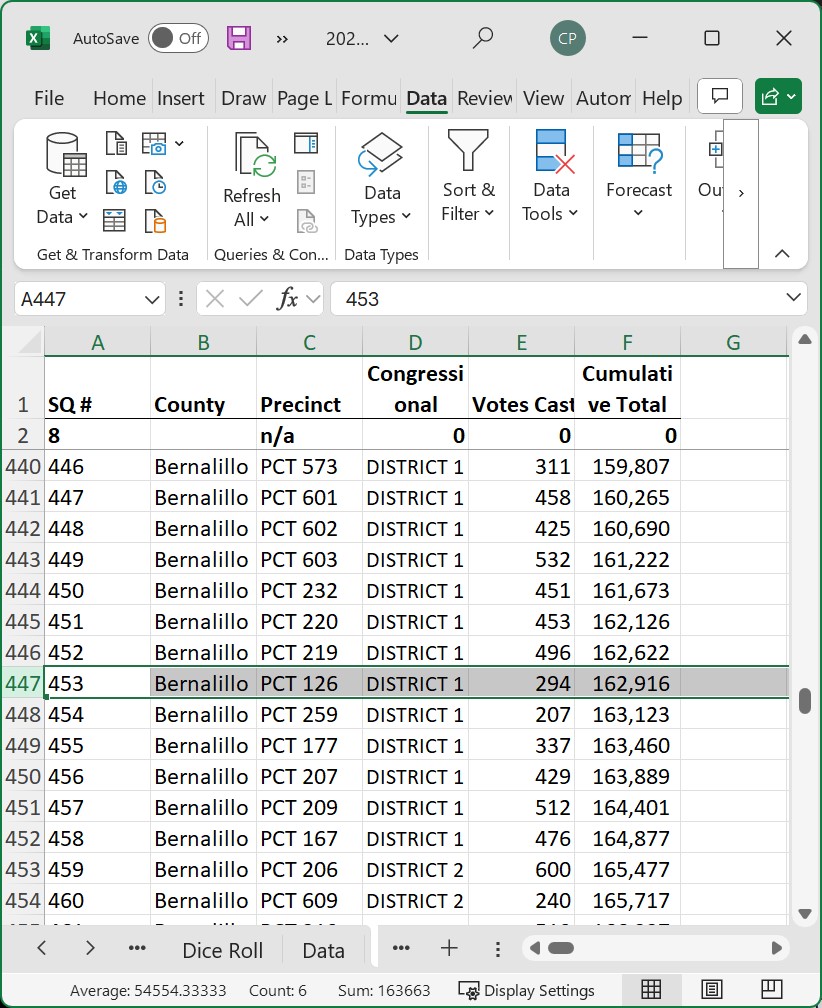
Task: Expand the Name Box dropdown
Action: click(152, 299)
